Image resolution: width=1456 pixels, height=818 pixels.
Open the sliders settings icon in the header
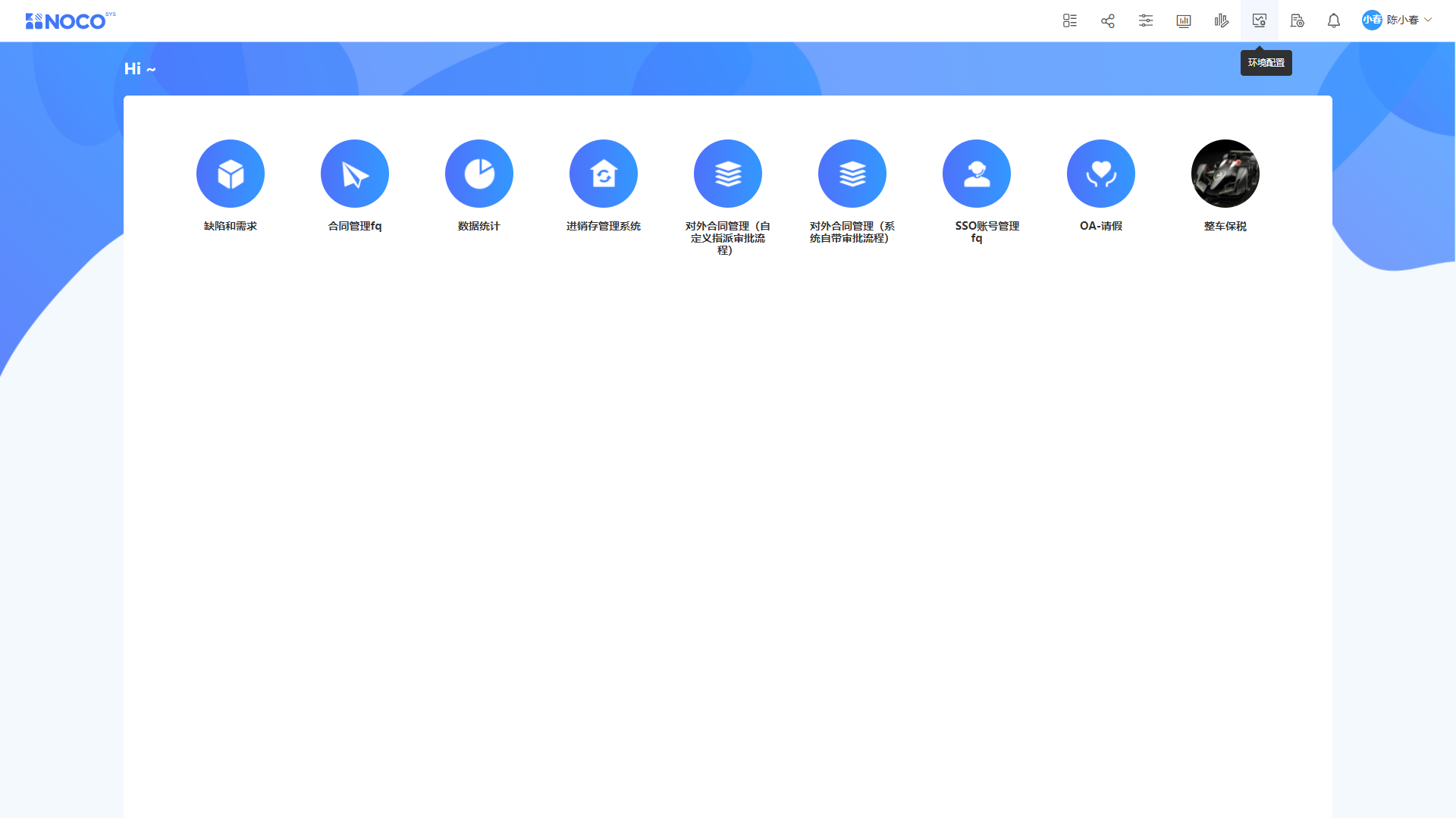coord(1146,20)
